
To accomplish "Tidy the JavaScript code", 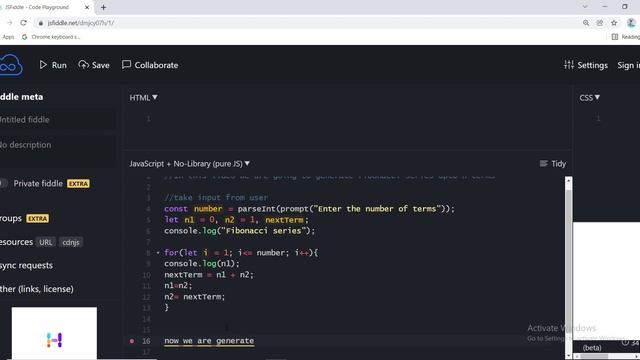I will coord(553,164).
